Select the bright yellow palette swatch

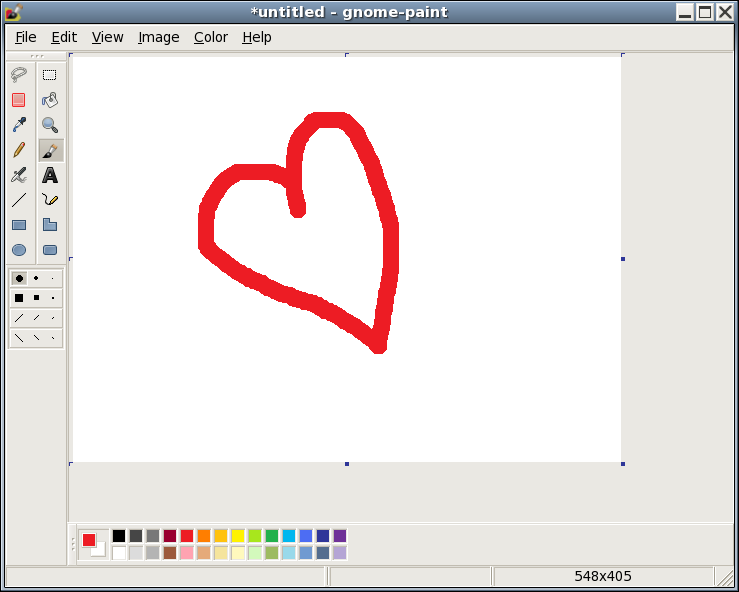pos(238,536)
